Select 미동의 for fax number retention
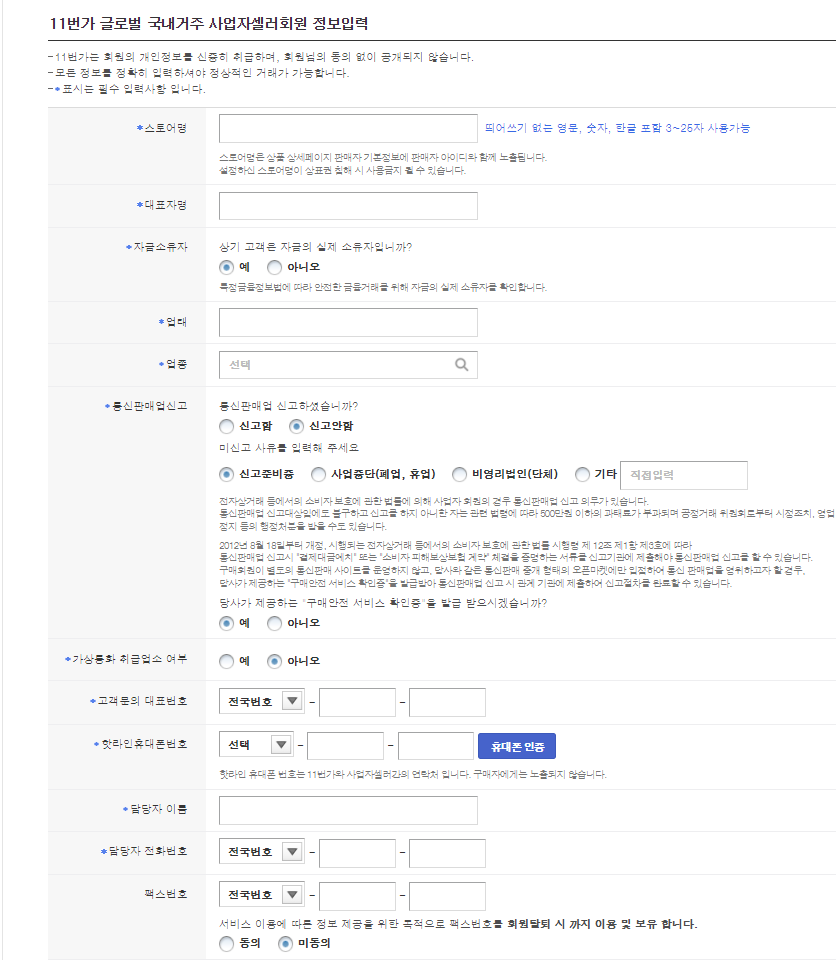The width and height of the screenshot is (836, 960). [285, 943]
